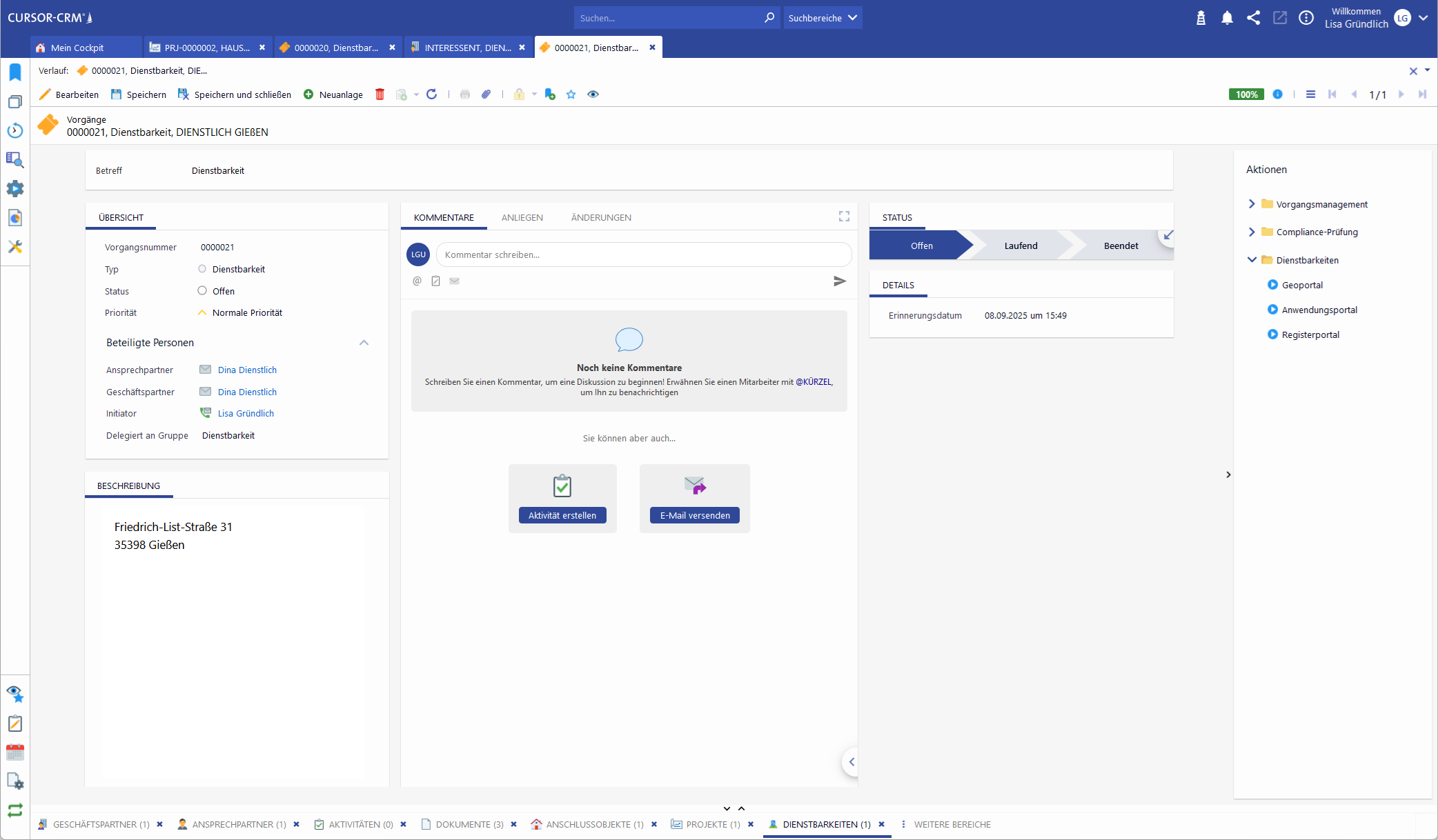
Task: Set status to Beendet
Action: tap(1121, 246)
